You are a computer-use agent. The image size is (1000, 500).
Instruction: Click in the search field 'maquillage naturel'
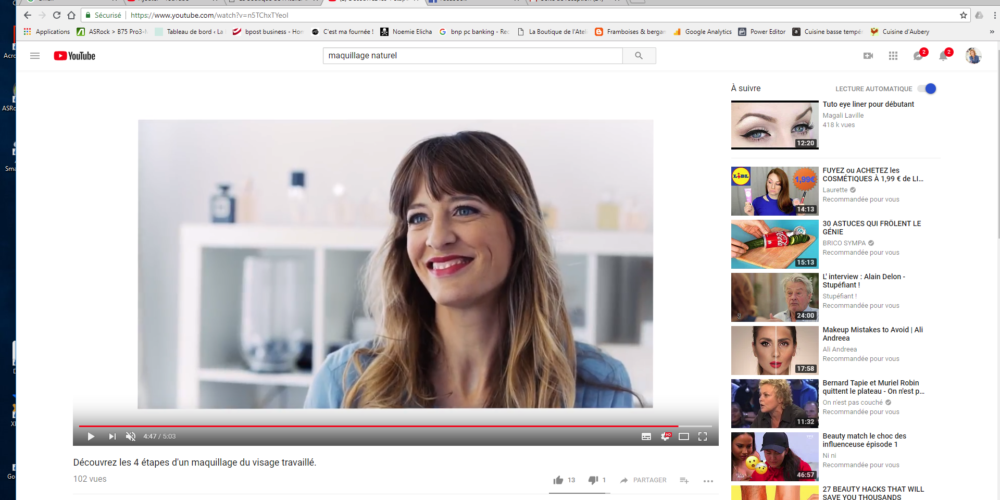(x=473, y=56)
